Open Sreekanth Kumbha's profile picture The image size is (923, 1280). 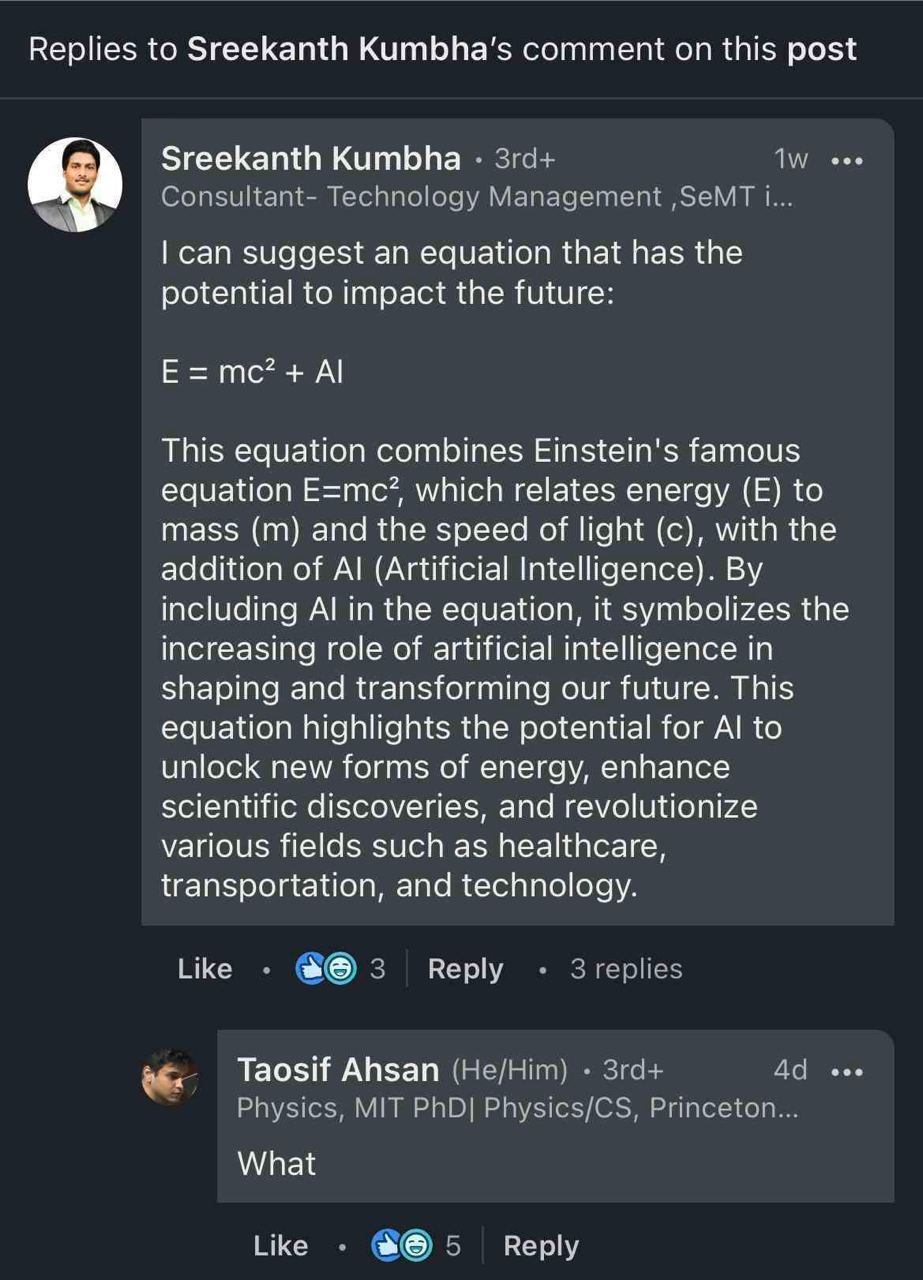pyautogui.click(x=75, y=185)
